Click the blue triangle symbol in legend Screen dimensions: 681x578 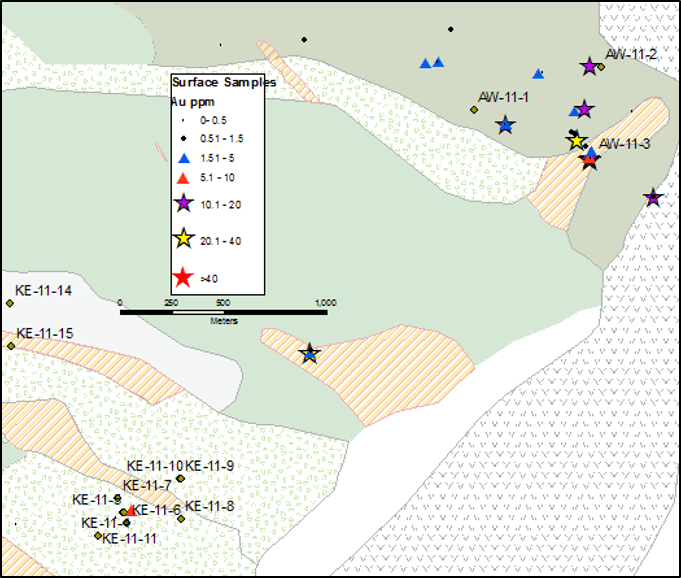tap(184, 158)
